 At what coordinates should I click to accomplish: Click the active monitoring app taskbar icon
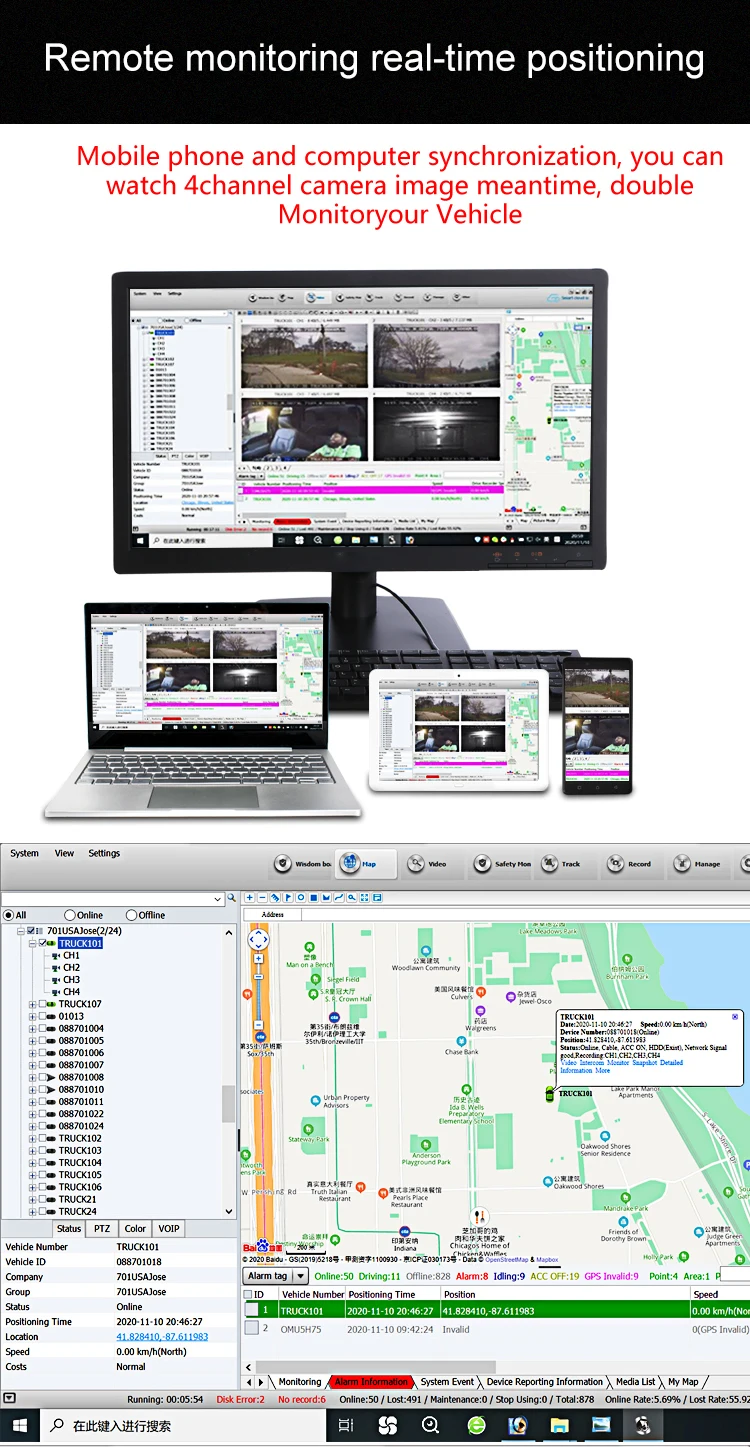[643, 1425]
